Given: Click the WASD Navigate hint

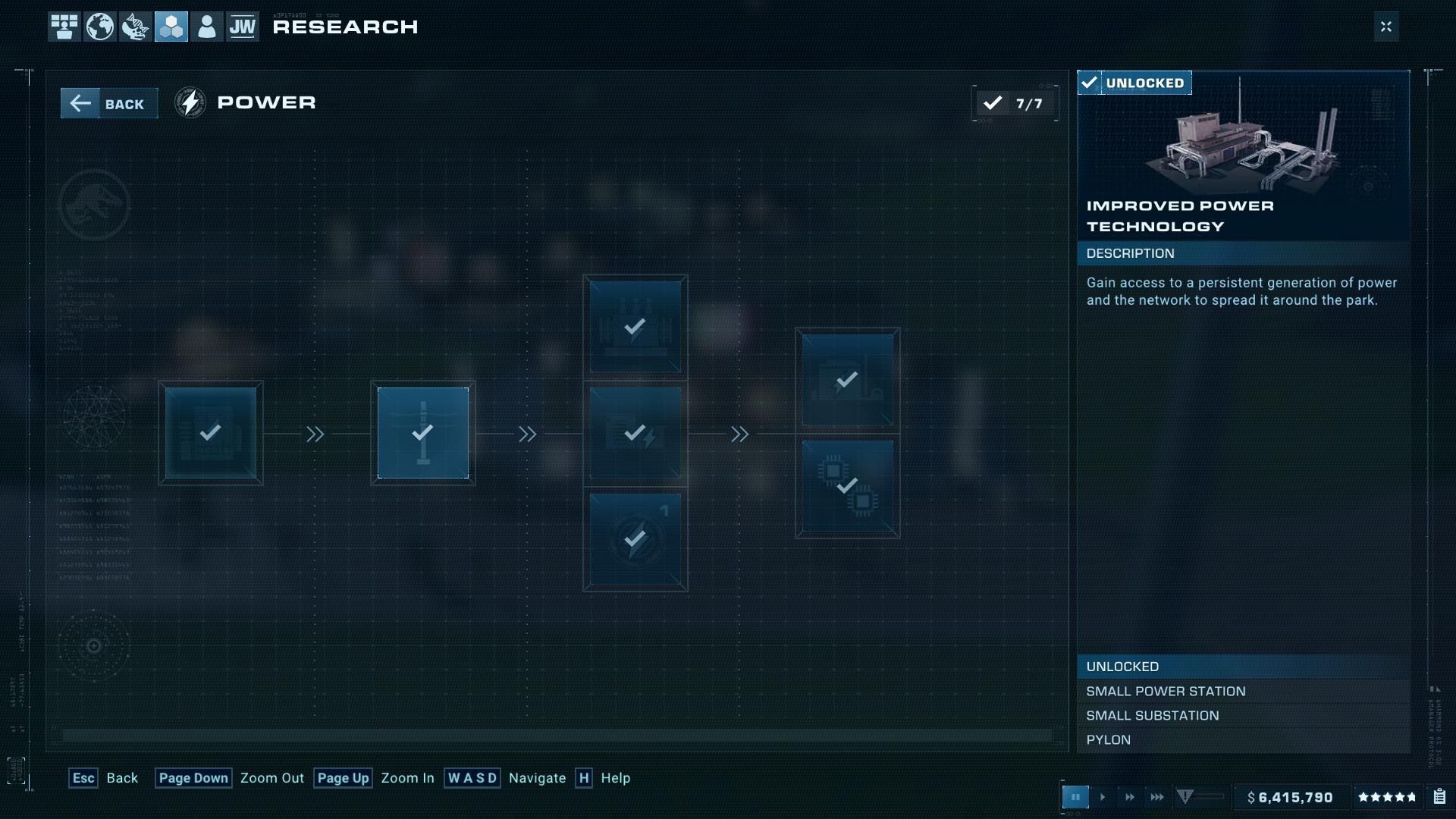Looking at the screenshot, I should 505,778.
